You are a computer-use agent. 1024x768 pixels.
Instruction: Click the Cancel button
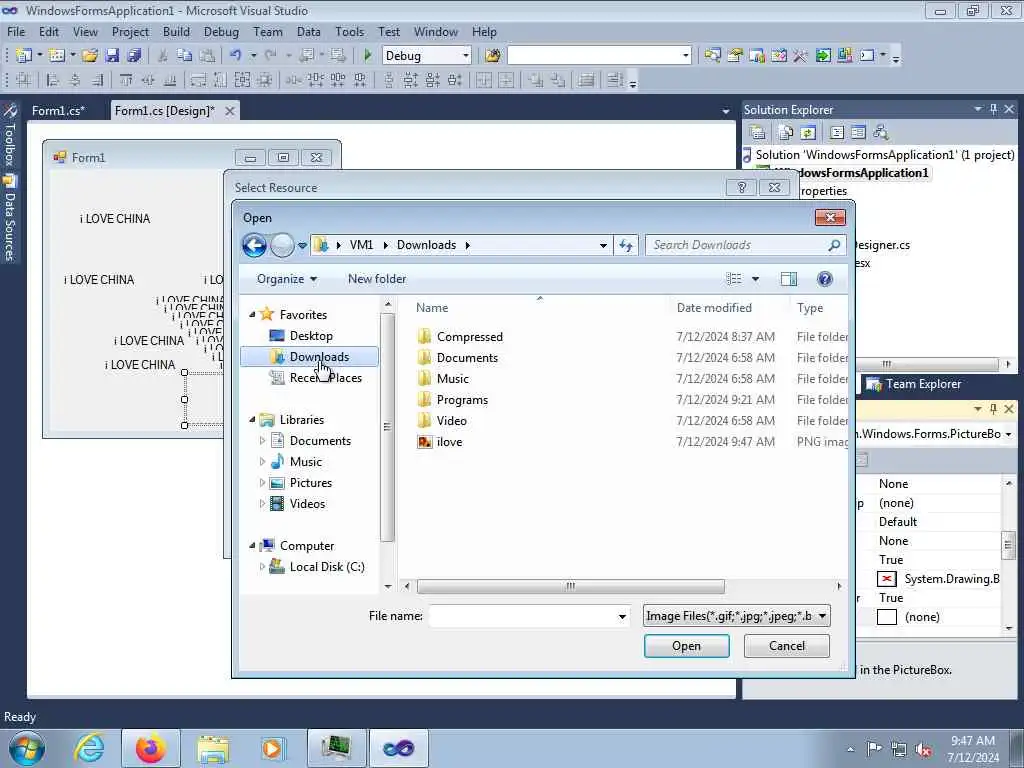tap(786, 646)
